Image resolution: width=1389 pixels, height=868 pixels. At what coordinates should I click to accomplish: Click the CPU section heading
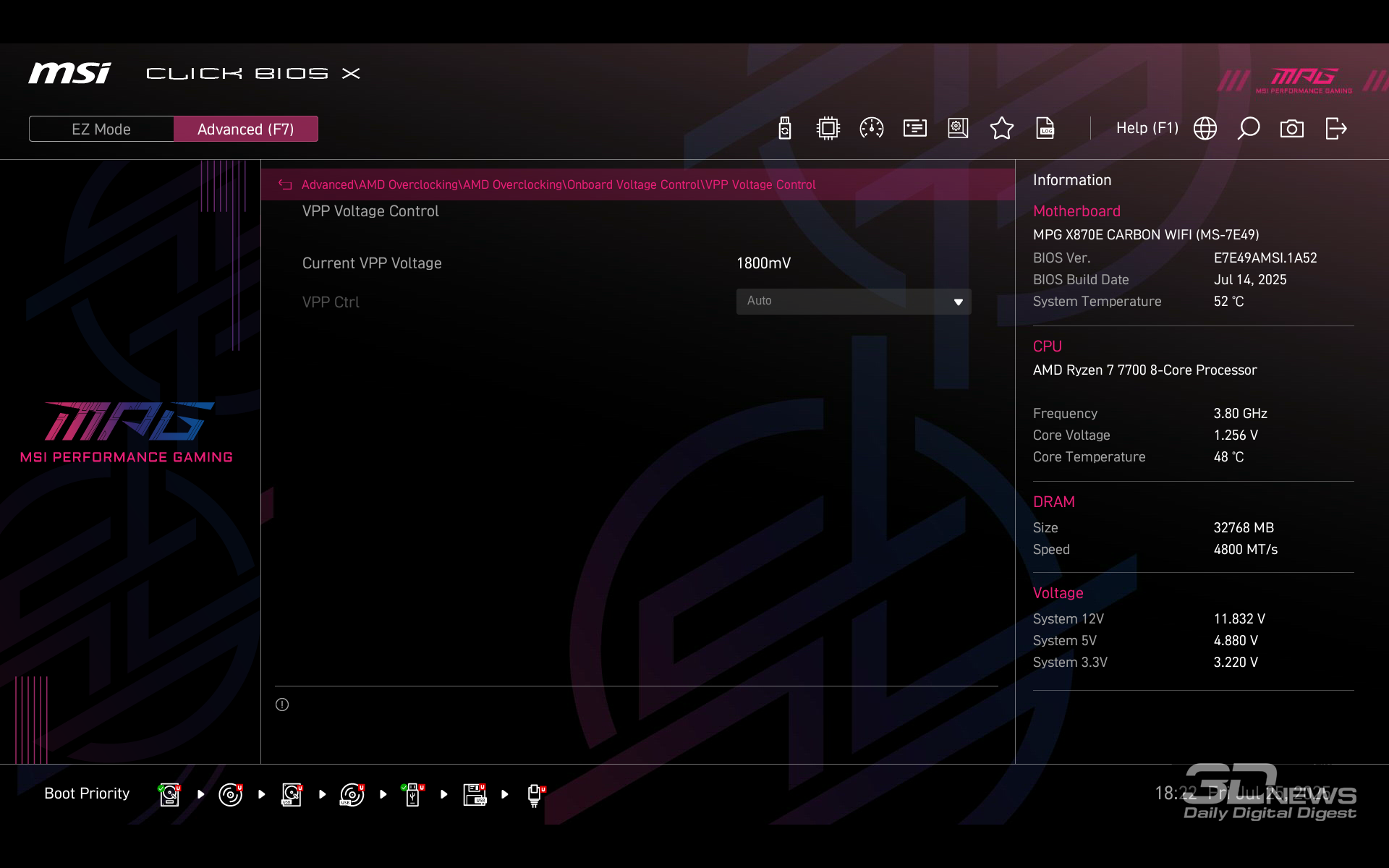1047,346
